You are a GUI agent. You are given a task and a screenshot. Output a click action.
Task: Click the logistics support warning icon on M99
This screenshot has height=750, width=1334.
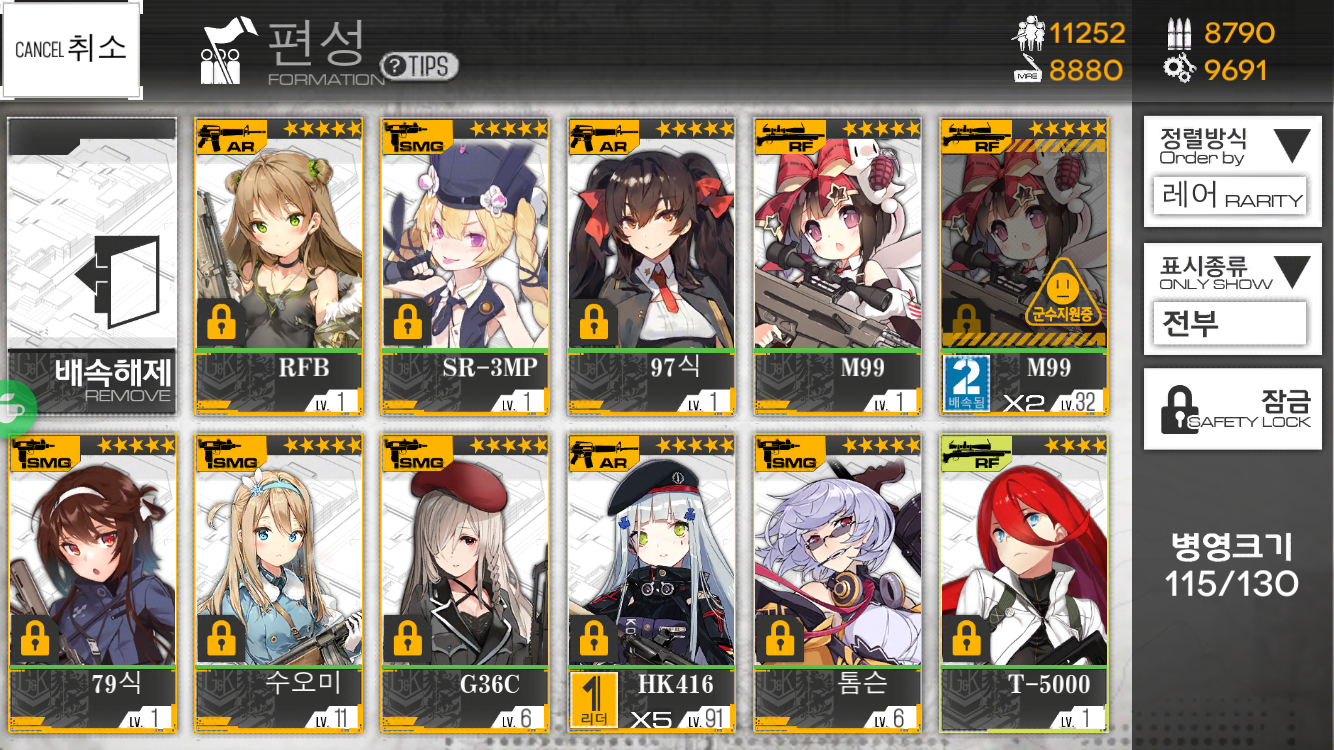1064,293
